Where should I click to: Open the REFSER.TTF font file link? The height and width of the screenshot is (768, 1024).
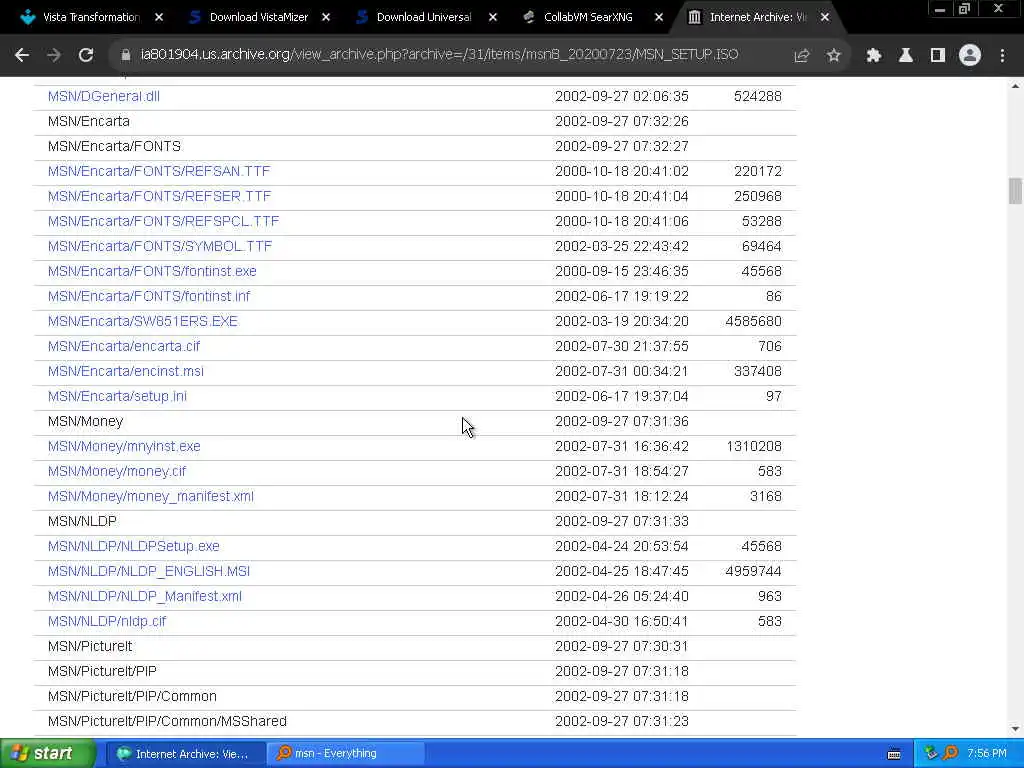click(x=159, y=196)
